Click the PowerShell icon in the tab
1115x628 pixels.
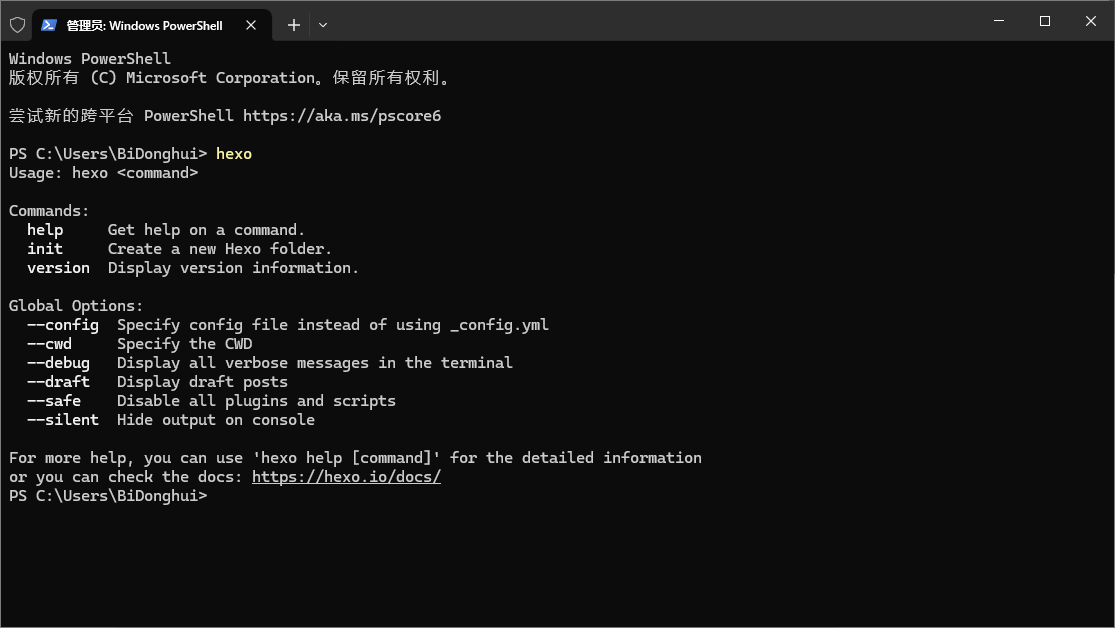[48, 25]
